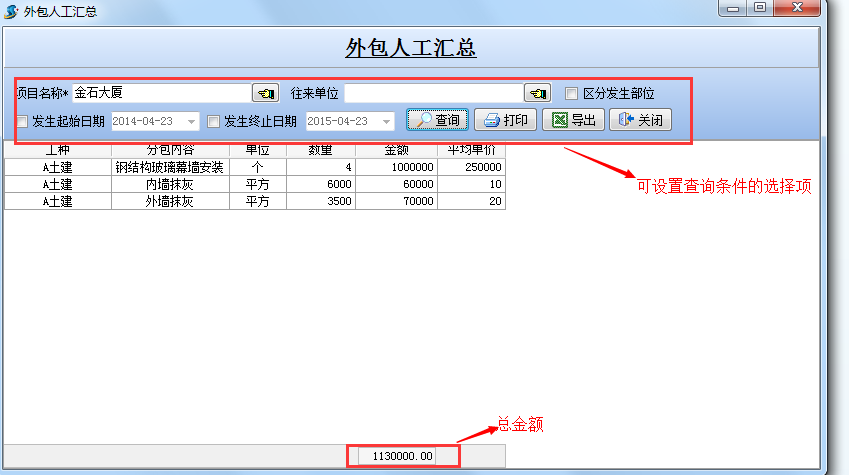Click the app icon in the title bar

[12, 11]
